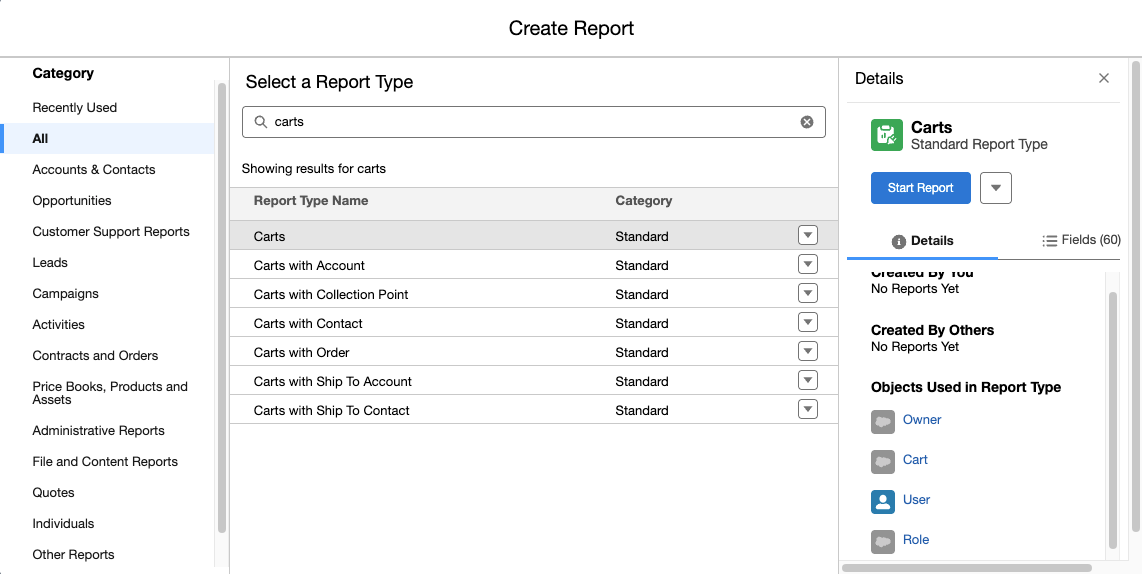Click the Category sidebar scrollbar
Viewport: 1142px width, 574px height.
(221, 308)
